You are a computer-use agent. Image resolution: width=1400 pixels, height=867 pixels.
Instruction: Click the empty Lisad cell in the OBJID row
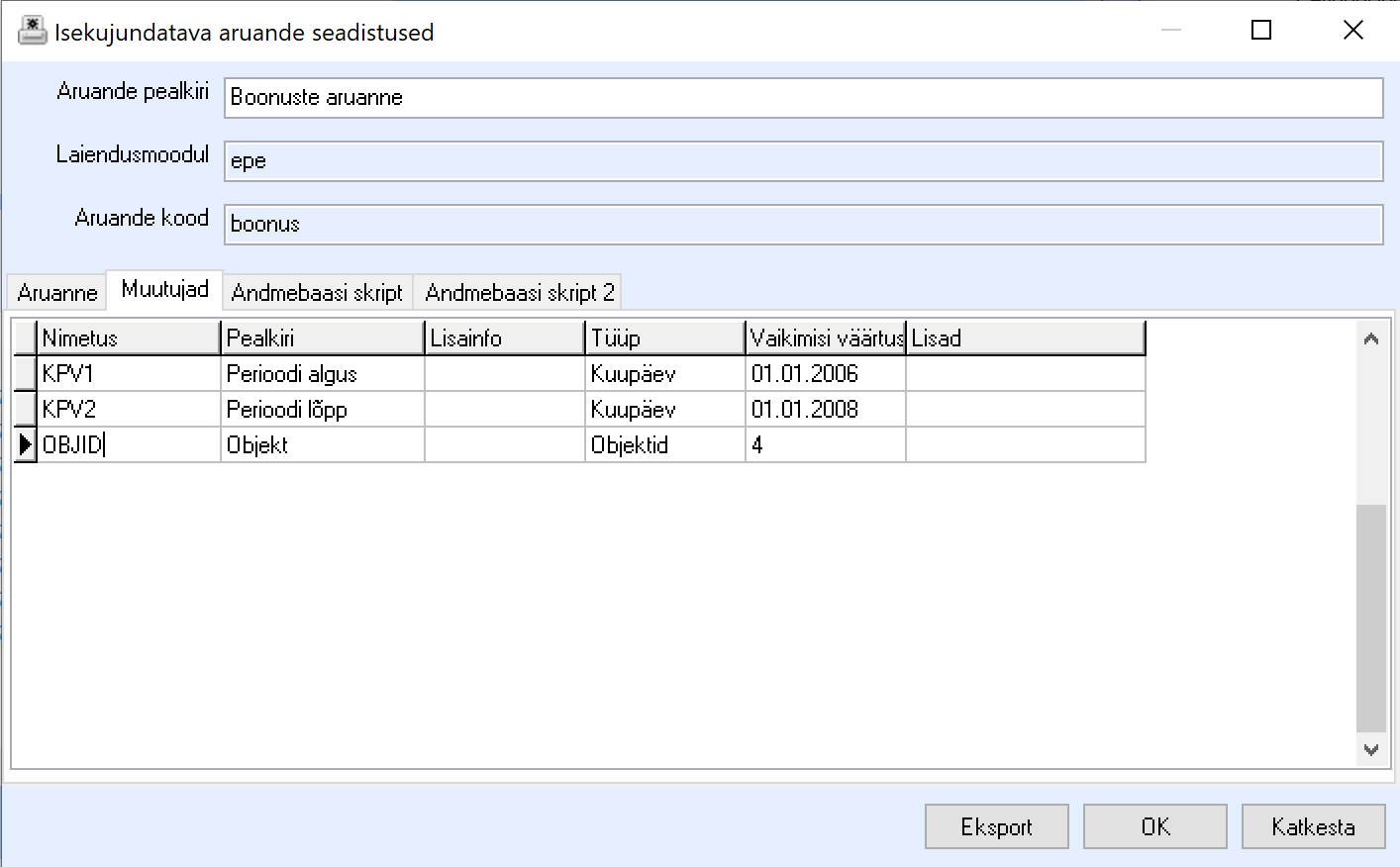(1026, 445)
